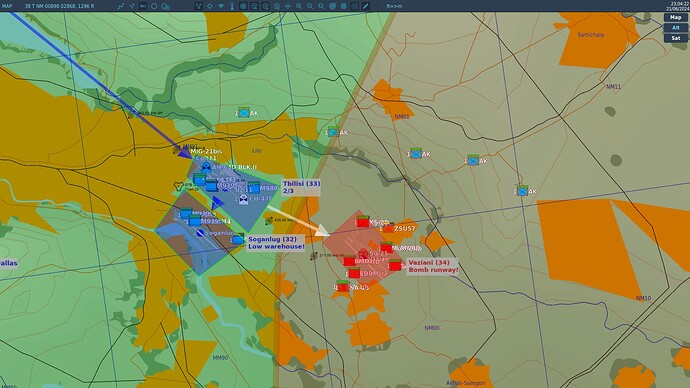Click the Soganlug airfield symbol

200,233
